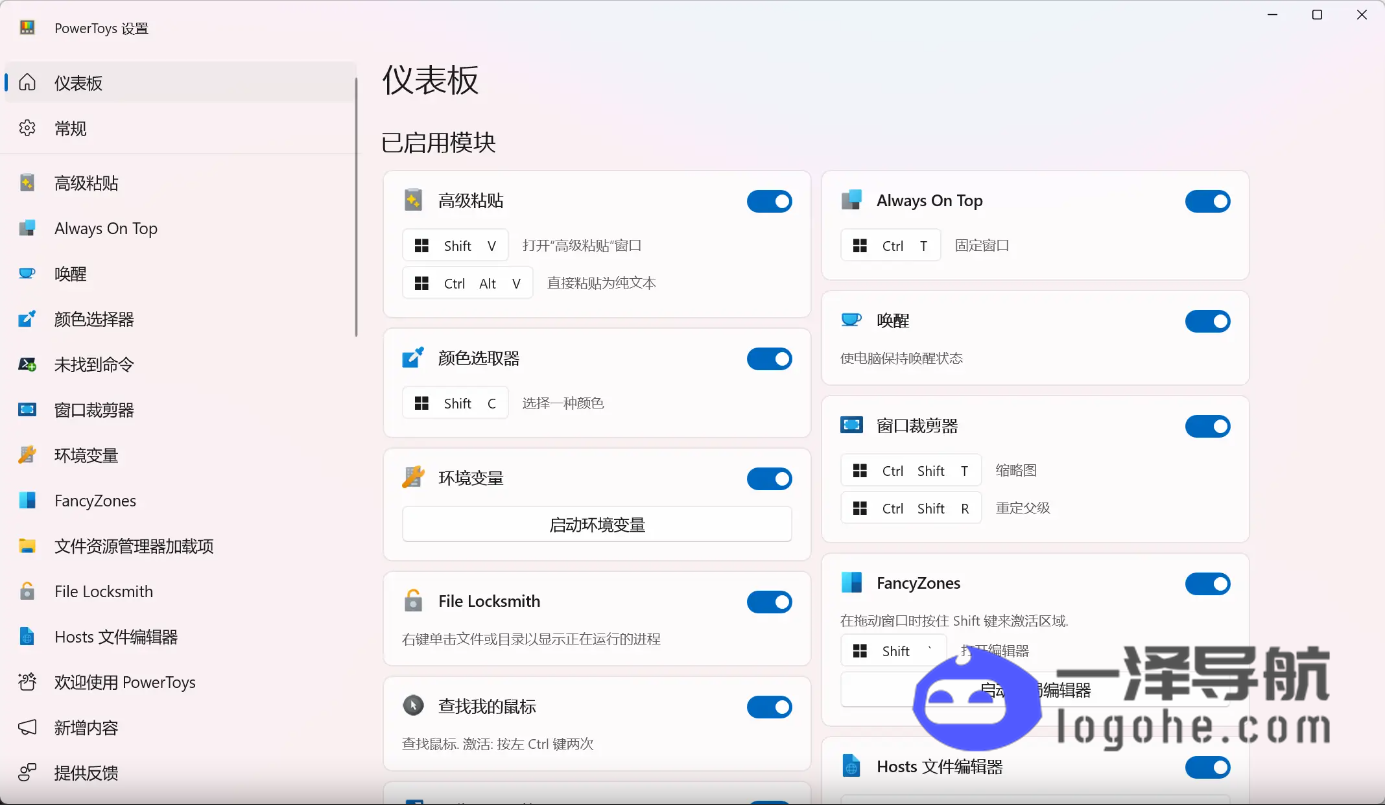1385x805 pixels.
Task: Click the 重定父级 label
Action: [x=1023, y=508]
